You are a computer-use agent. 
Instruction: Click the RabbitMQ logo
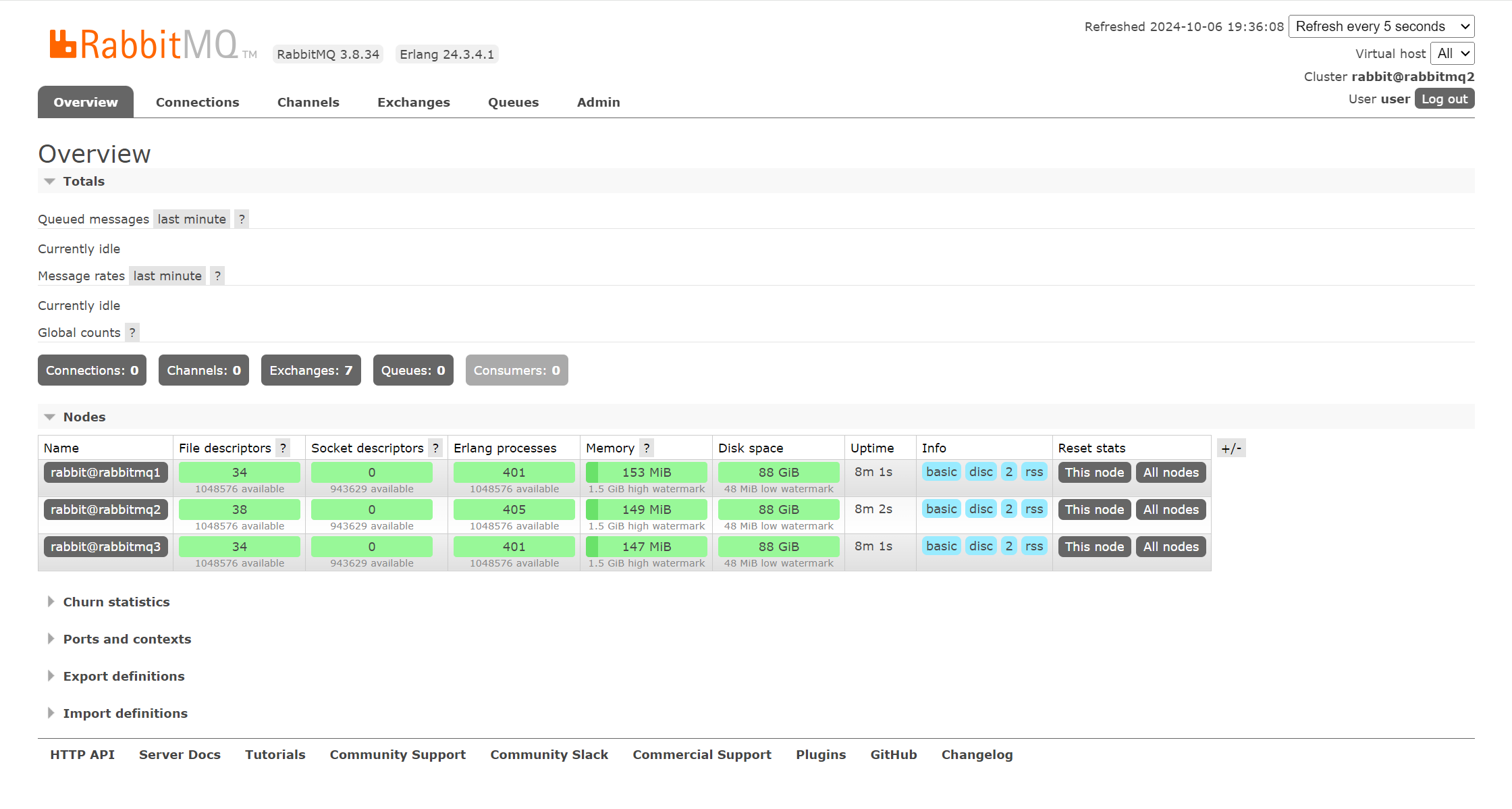[x=152, y=45]
